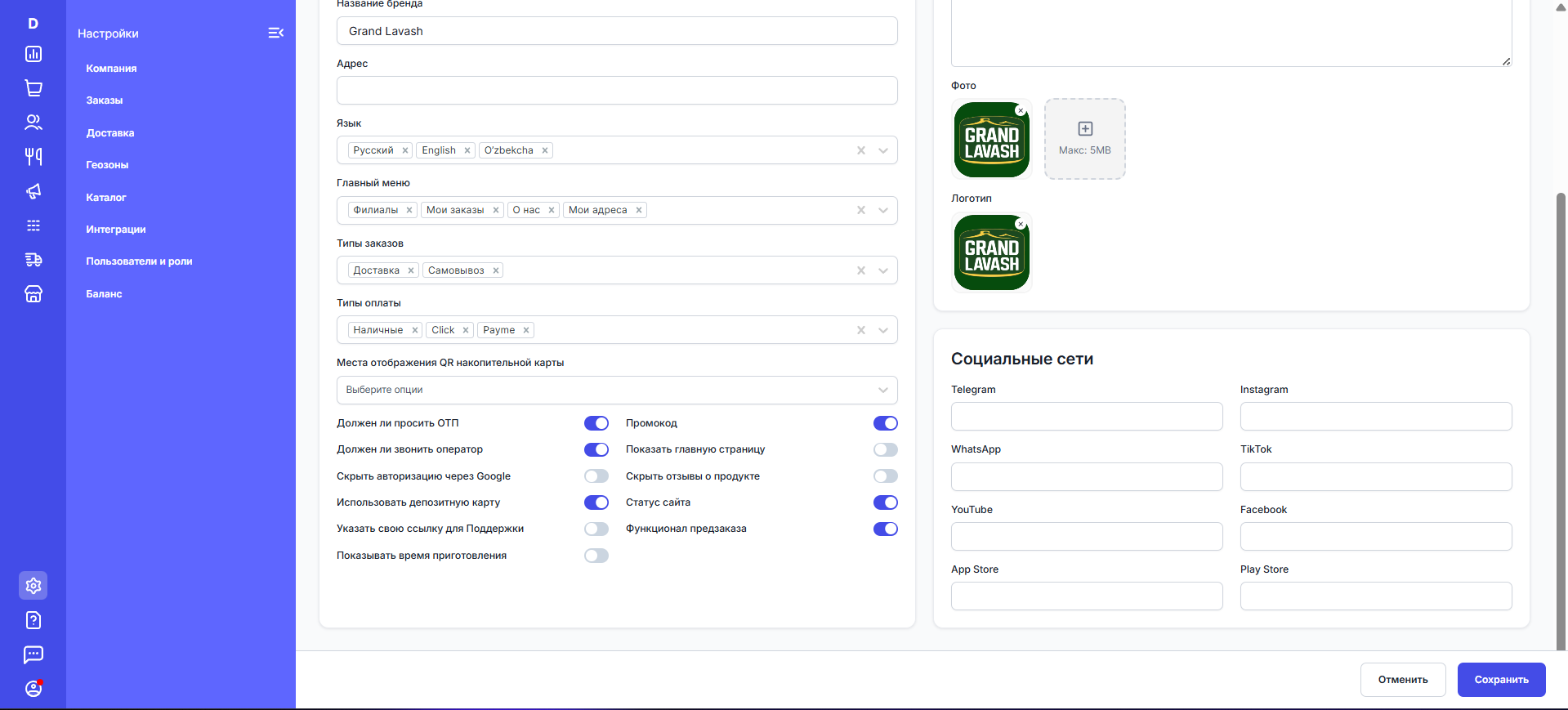
Task: Expand the Язык language dropdown
Action: click(x=883, y=150)
